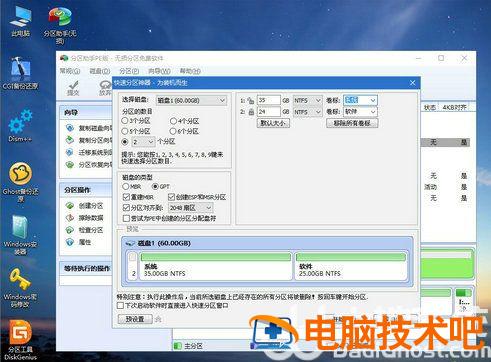Open partition 1 NTFS file system dropdown
Screen dimensions: 491x362
coord(307,100)
